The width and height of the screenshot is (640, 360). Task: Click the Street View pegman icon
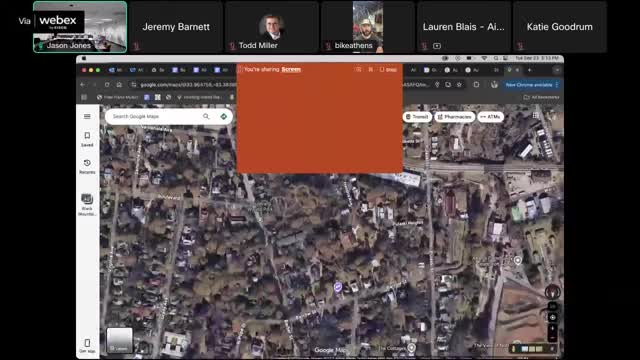point(513,349)
